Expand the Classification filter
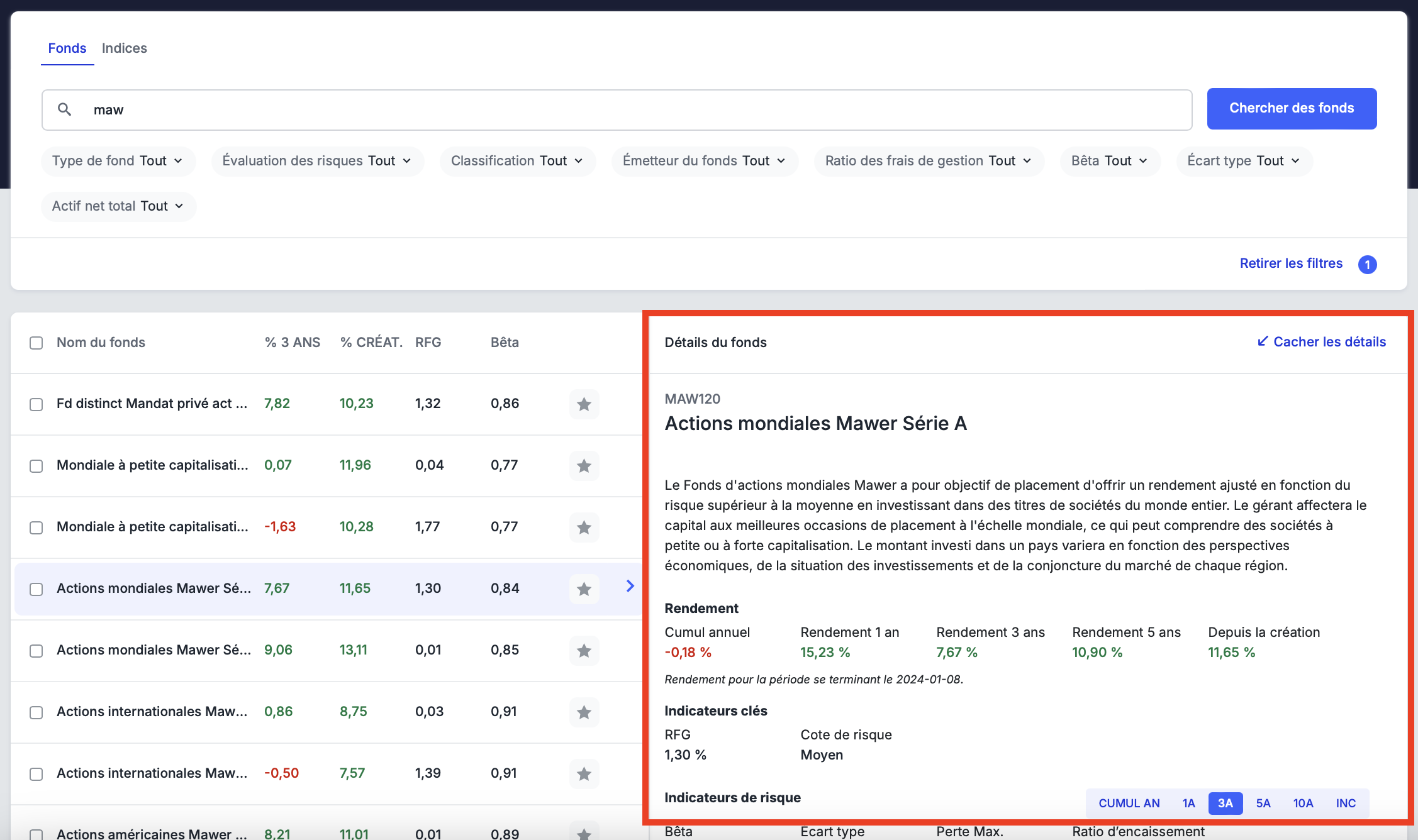This screenshot has width=1418, height=840. tap(517, 161)
